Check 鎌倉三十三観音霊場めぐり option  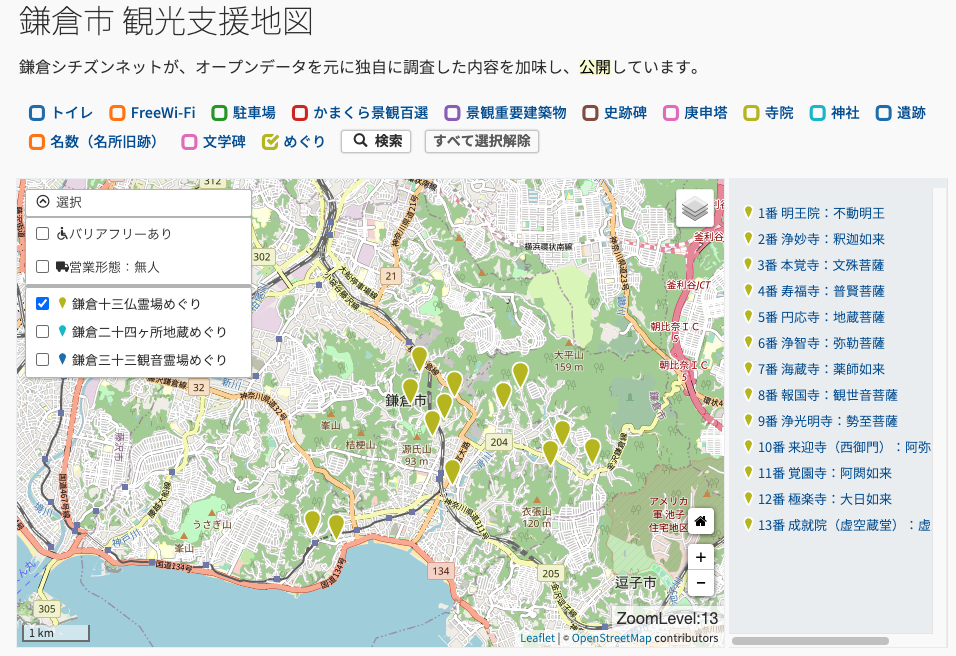[43, 360]
